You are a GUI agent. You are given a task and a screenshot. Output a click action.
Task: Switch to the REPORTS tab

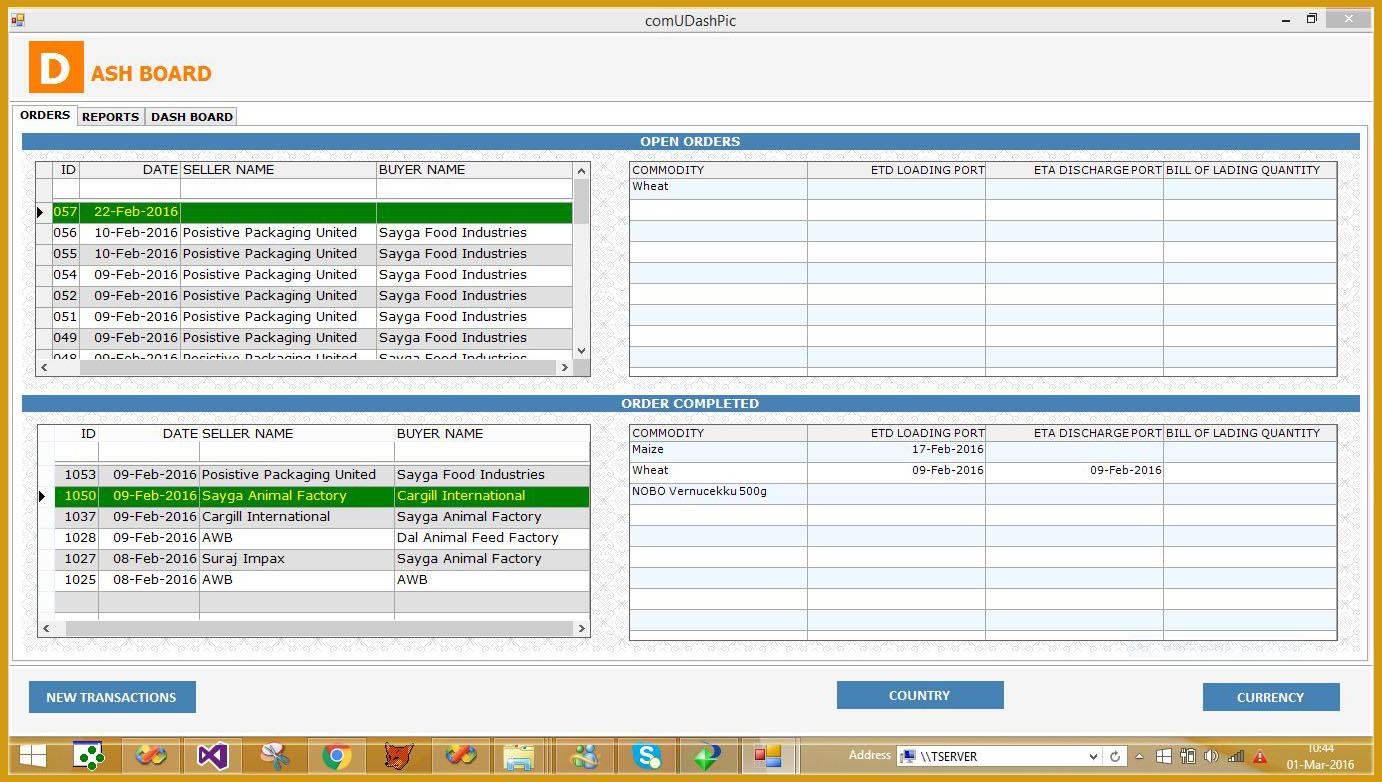pyautogui.click(x=110, y=116)
